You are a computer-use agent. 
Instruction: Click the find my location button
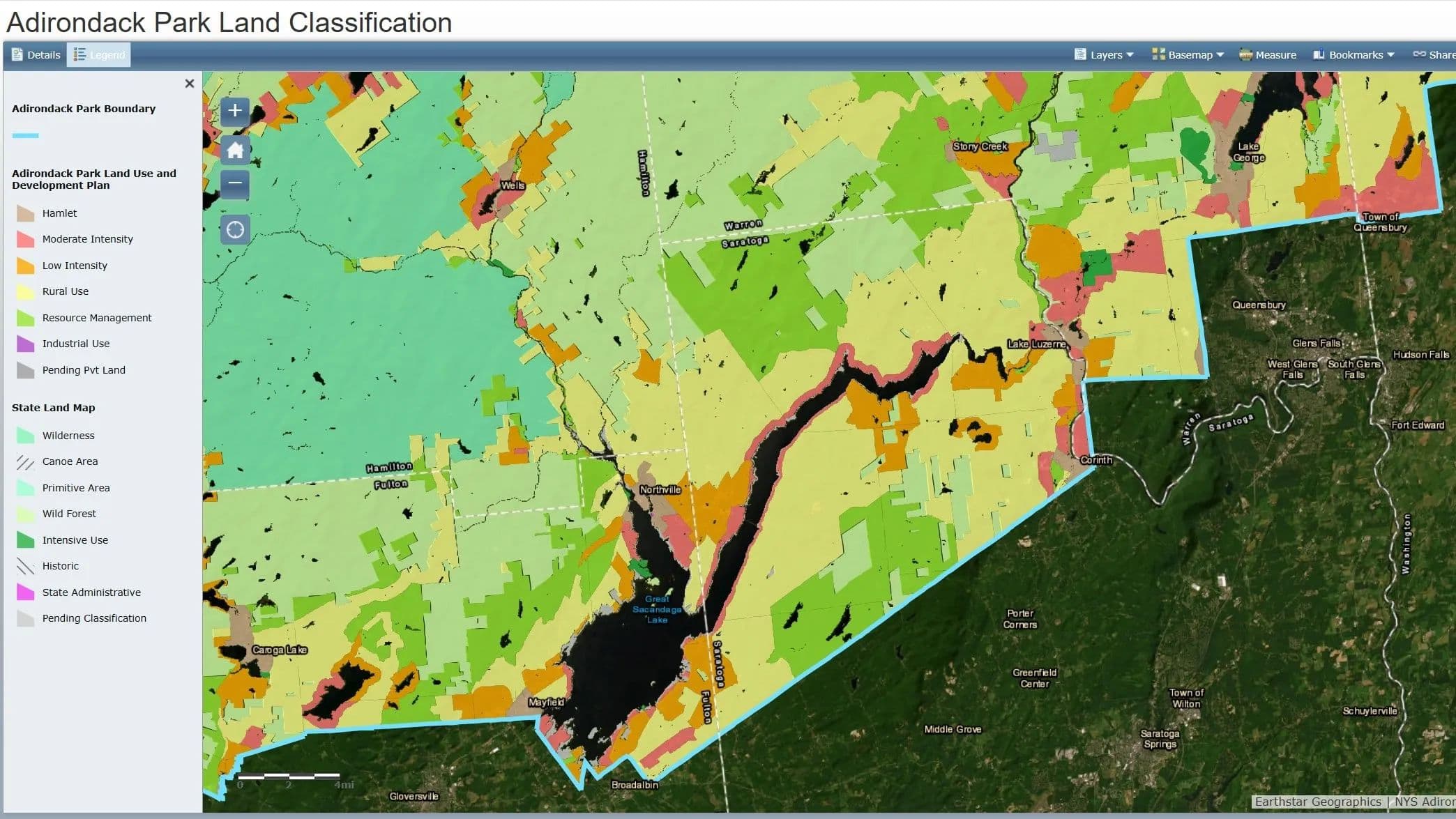pos(235,229)
